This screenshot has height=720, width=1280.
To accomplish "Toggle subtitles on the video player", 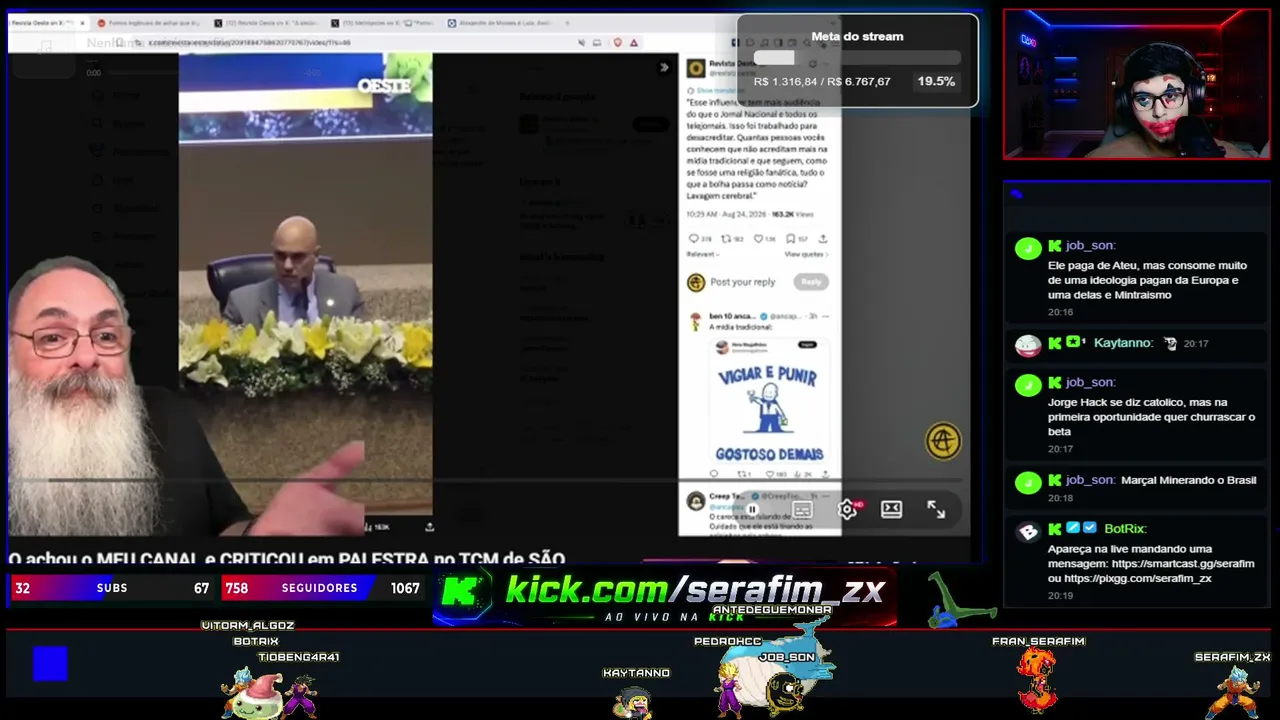I will click(802, 509).
